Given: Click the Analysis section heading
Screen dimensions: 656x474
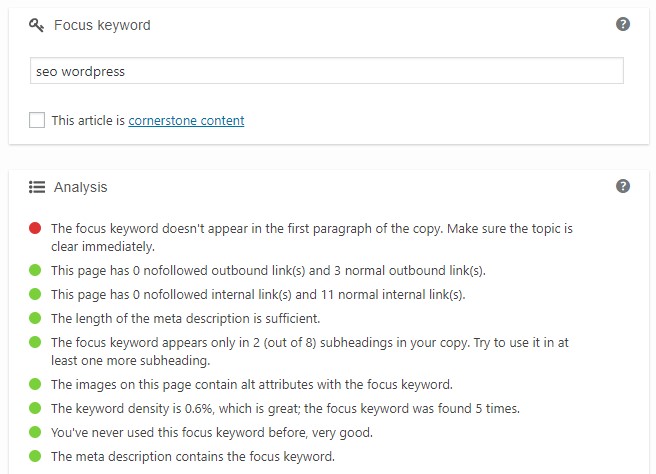Looking at the screenshot, I should [80, 187].
